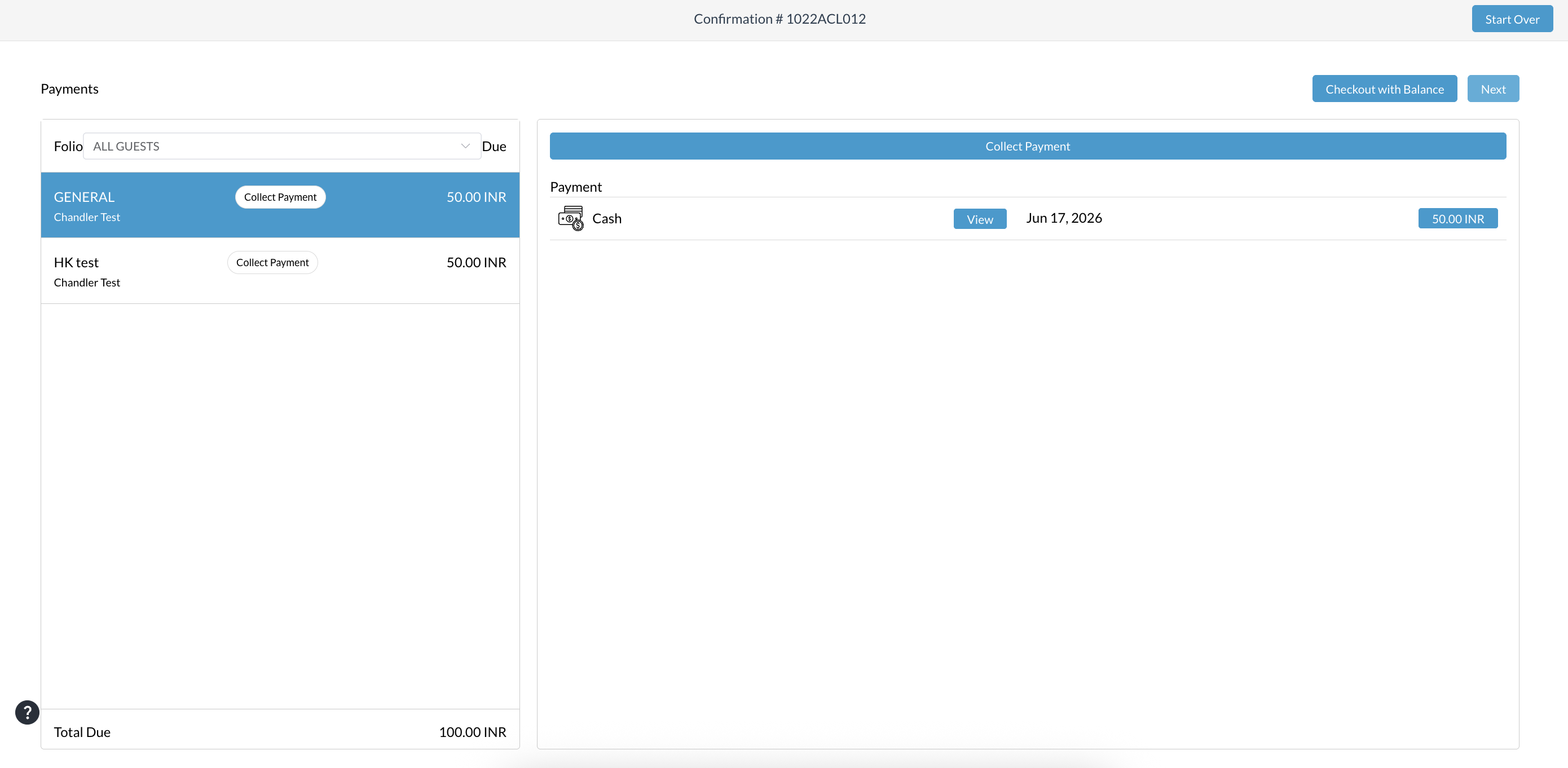The height and width of the screenshot is (768, 1568).
Task: Click the 50.00 INR cash amount button
Action: pos(1457,218)
